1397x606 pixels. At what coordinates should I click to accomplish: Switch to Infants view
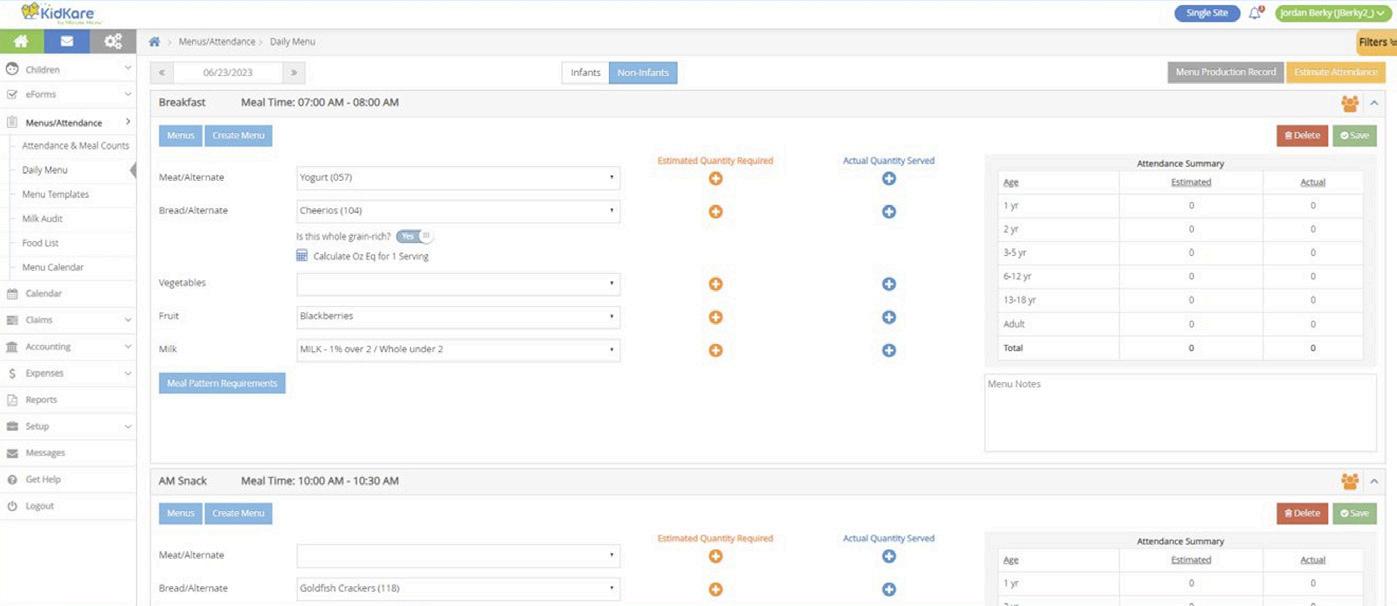[585, 72]
